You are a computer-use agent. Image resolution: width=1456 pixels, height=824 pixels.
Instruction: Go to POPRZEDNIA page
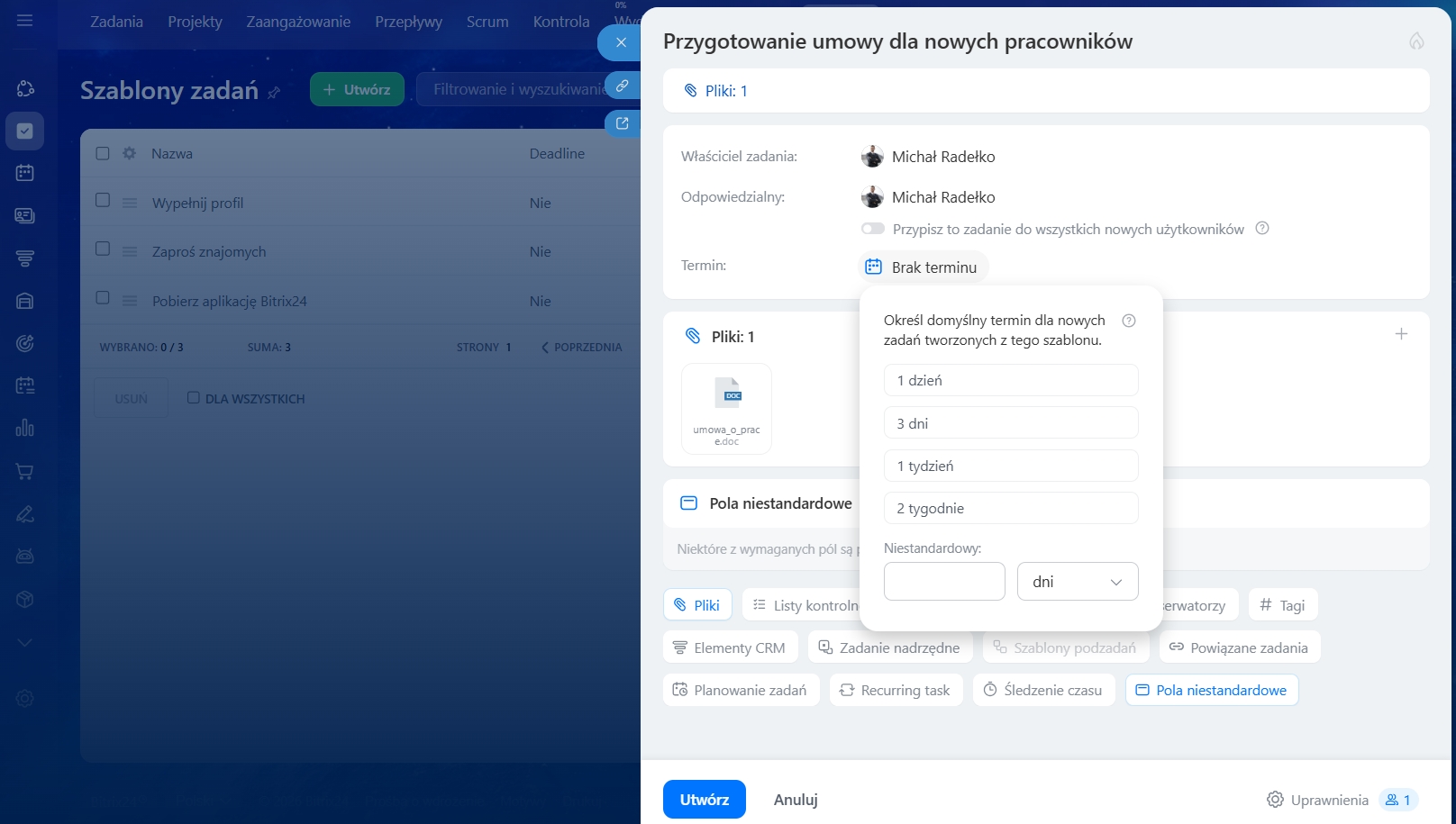pos(581,348)
